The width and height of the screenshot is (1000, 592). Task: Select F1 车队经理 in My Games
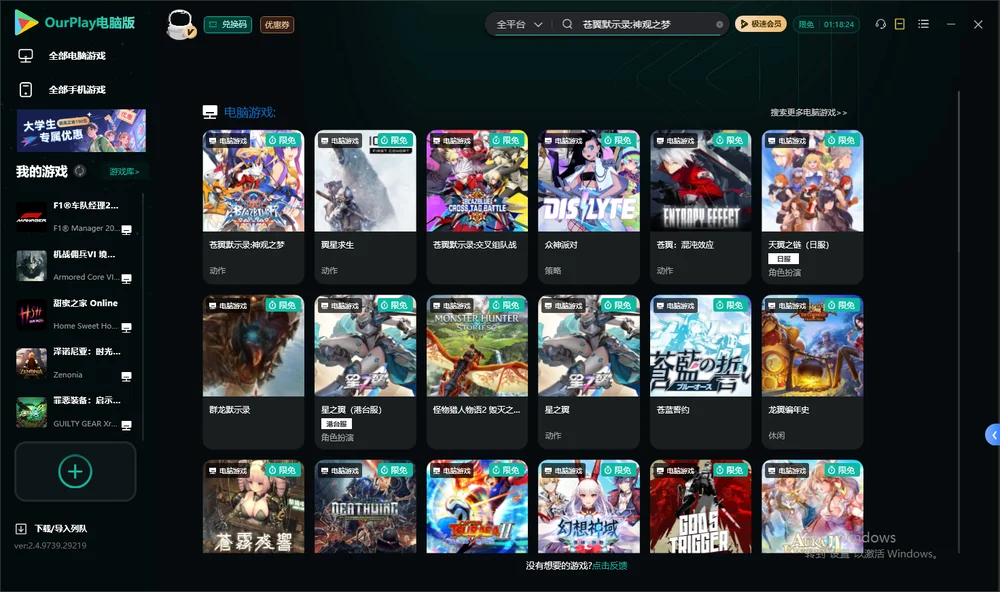(74, 217)
